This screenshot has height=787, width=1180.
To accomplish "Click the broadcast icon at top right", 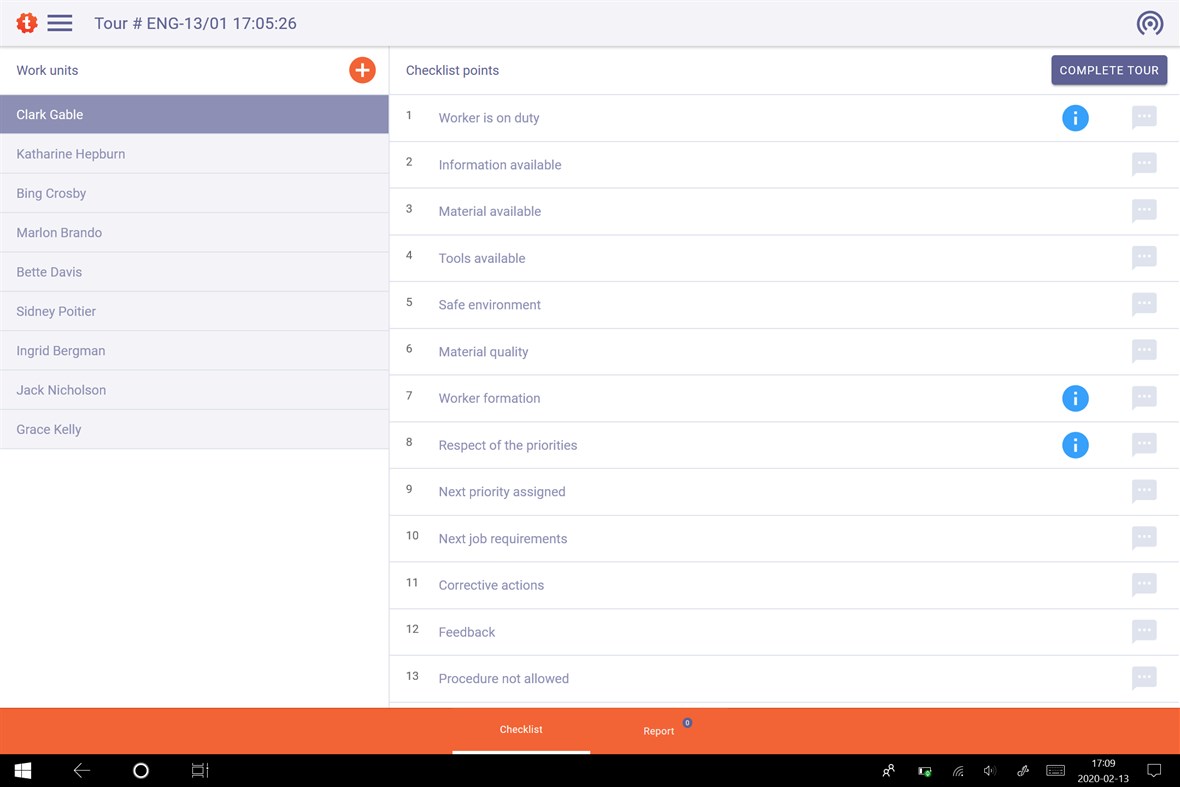I will [x=1149, y=22].
